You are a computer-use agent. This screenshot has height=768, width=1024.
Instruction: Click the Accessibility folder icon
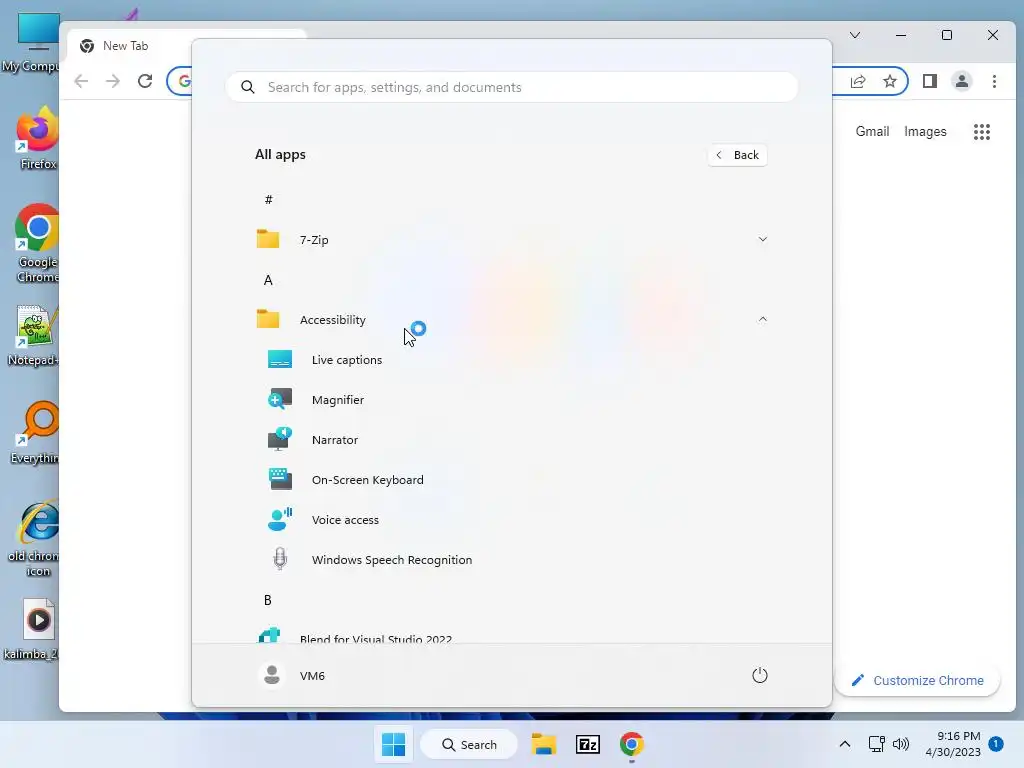[x=268, y=319]
